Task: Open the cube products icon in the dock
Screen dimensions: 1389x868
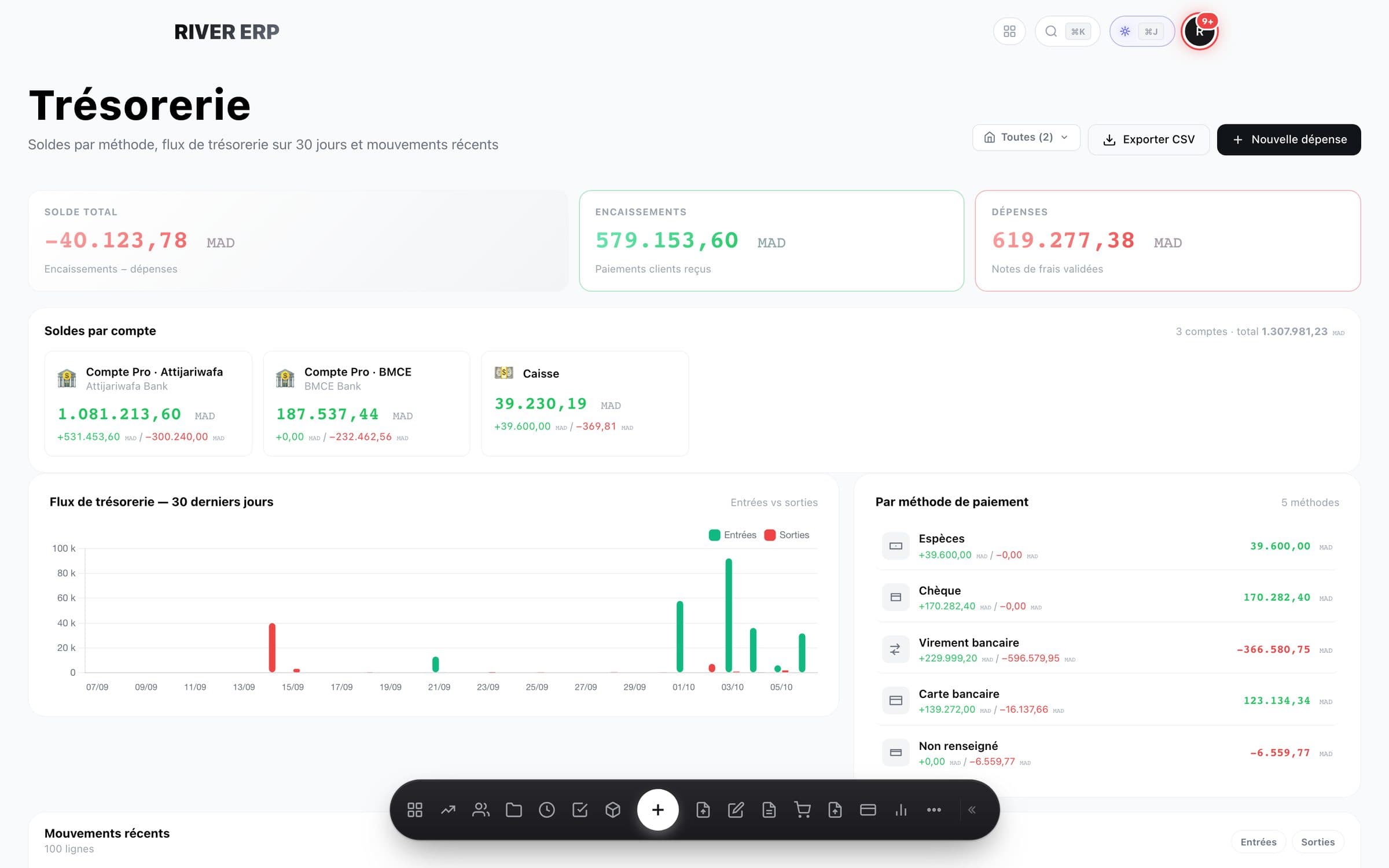Action: [613, 810]
